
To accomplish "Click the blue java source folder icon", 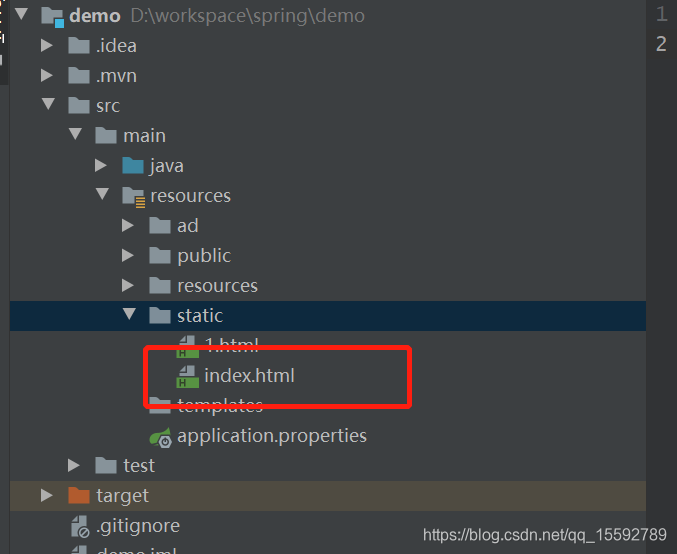I will (133, 165).
